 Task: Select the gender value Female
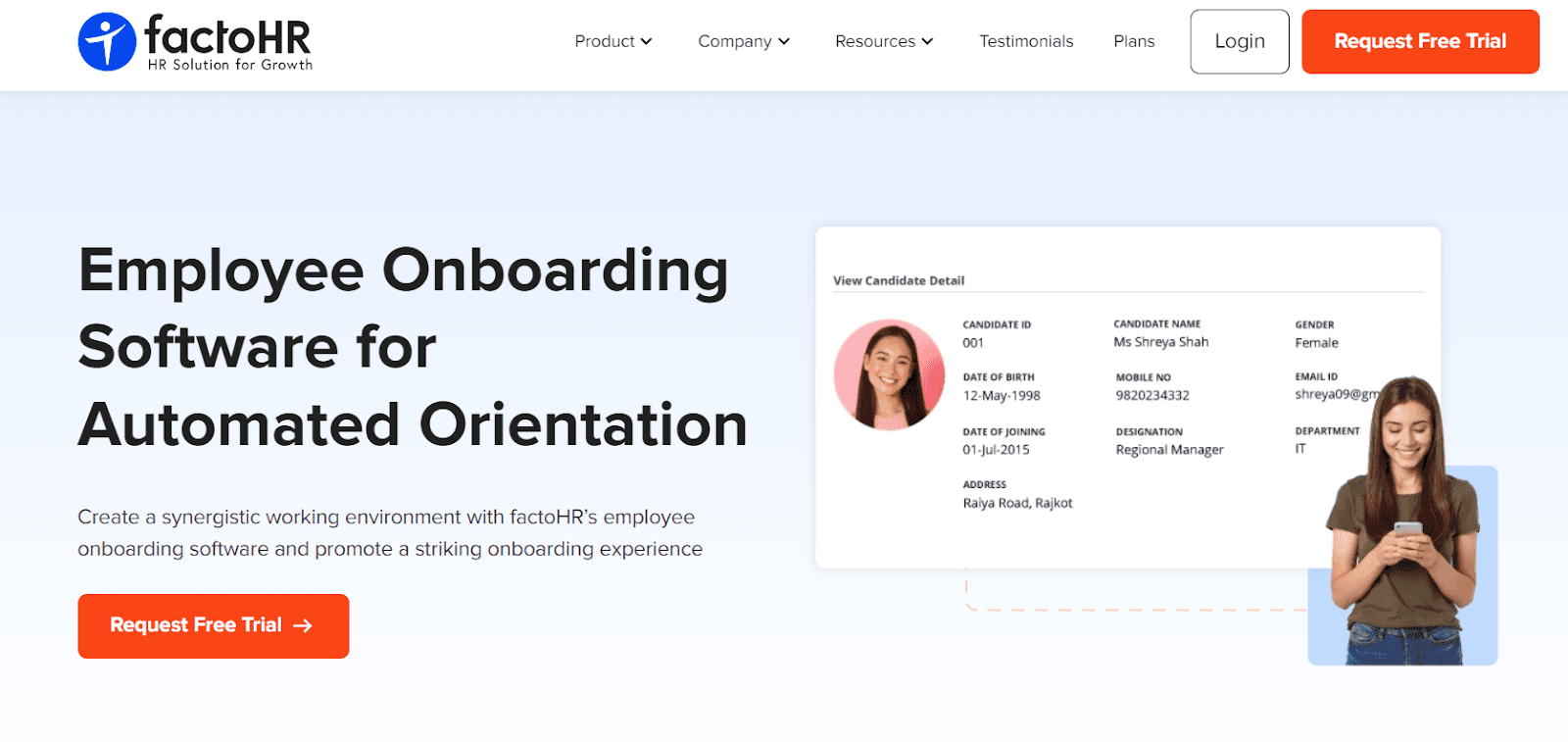[1316, 343]
